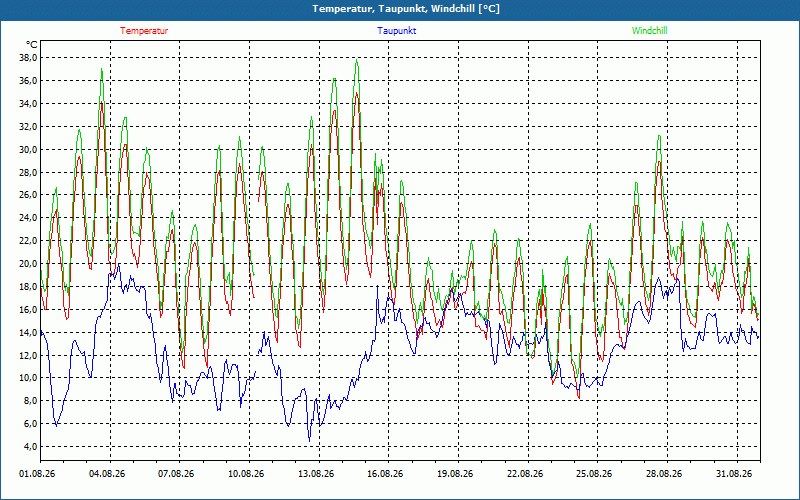Image resolution: width=800 pixels, height=500 pixels.
Task: Click the 30,0 y-axis value
Action: pos(28,149)
